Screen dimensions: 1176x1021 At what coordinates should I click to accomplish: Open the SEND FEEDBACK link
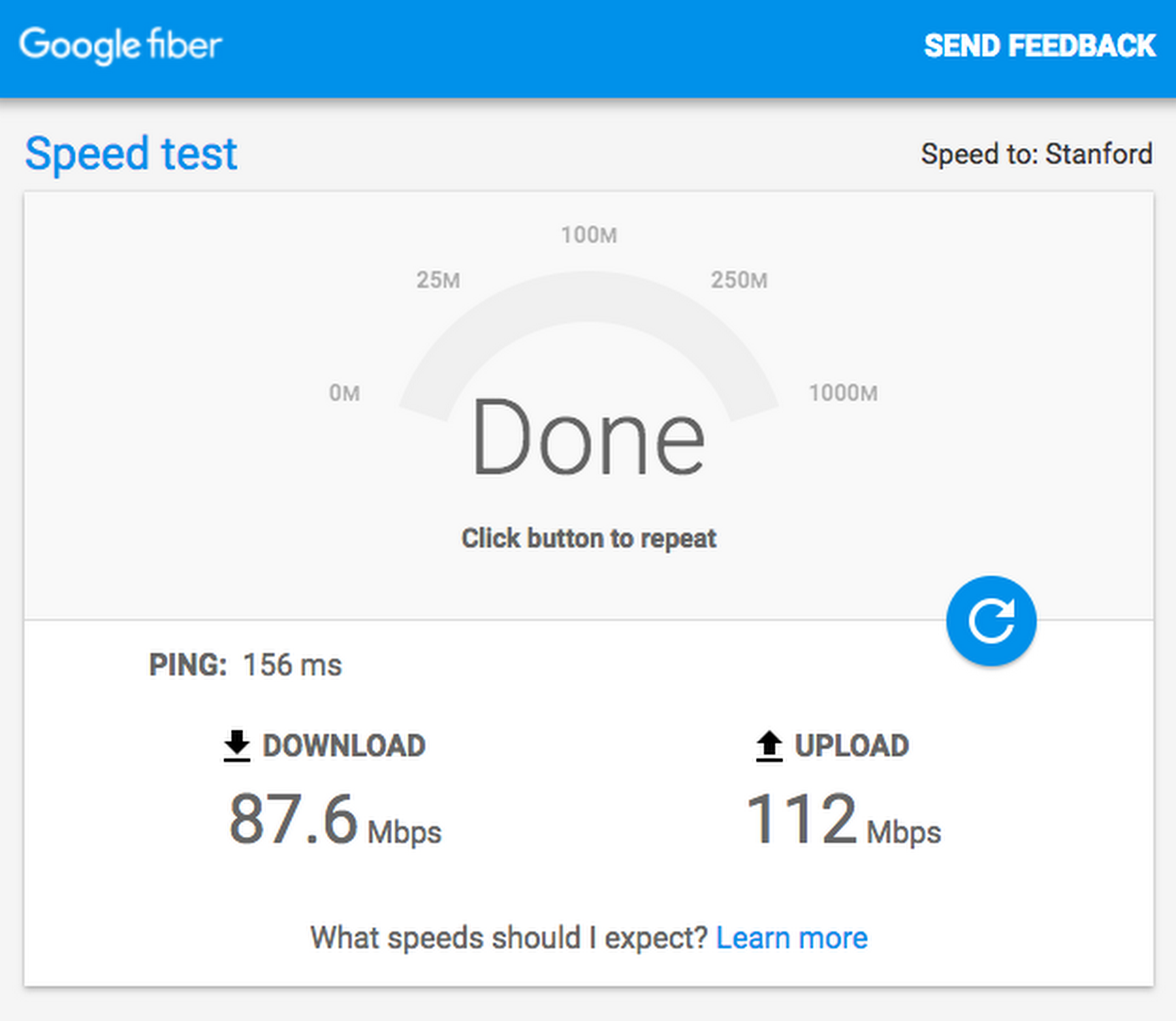pyautogui.click(x=1040, y=46)
